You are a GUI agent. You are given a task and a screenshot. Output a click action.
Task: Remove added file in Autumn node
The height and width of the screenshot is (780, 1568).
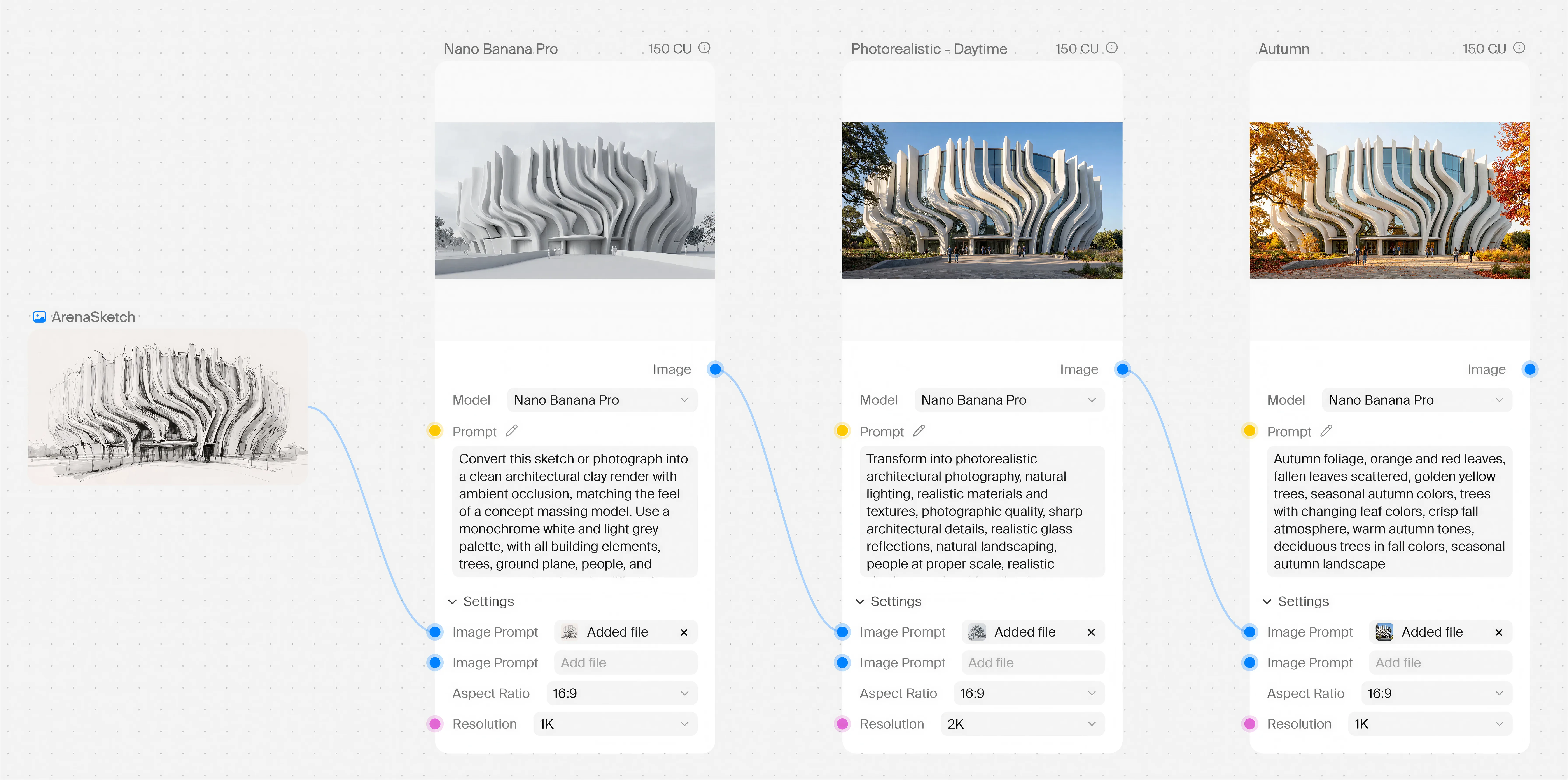coord(1499,633)
